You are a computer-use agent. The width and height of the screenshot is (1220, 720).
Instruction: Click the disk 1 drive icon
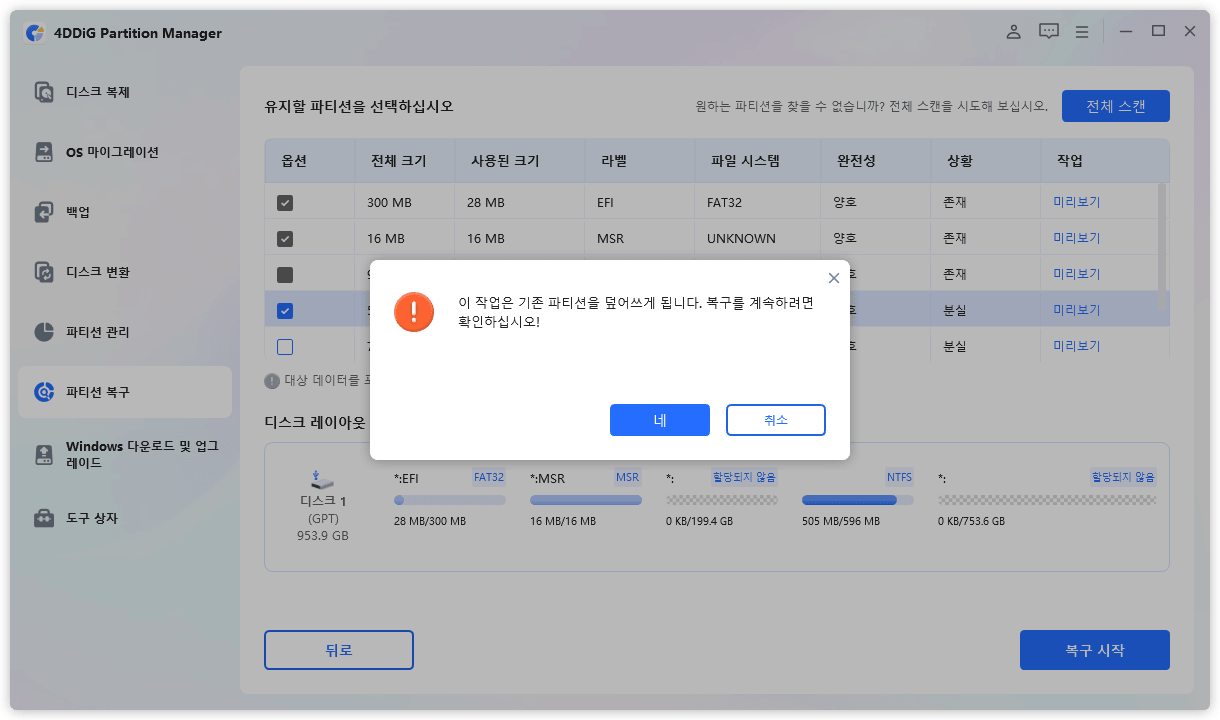(322, 479)
